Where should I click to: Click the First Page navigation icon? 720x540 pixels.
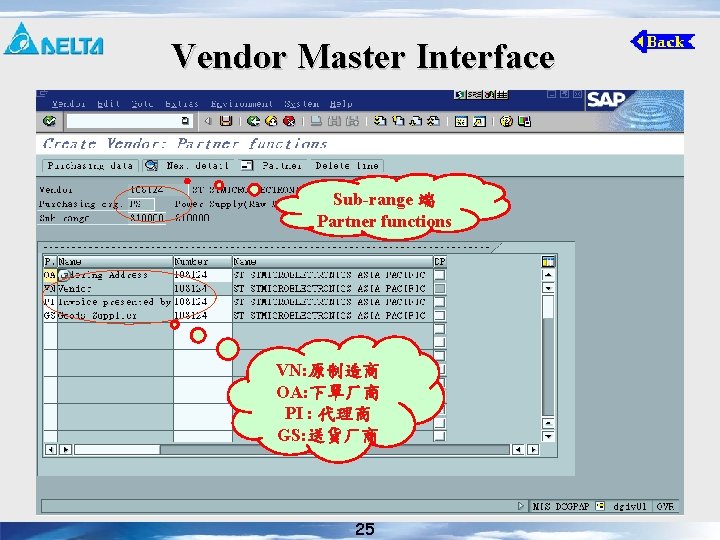click(x=380, y=121)
